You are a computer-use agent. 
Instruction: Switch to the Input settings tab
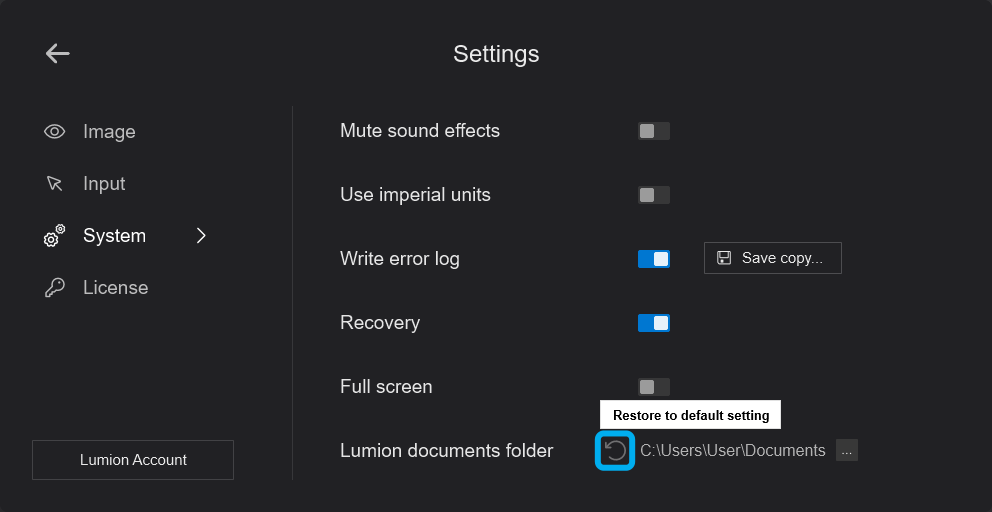click(x=104, y=184)
